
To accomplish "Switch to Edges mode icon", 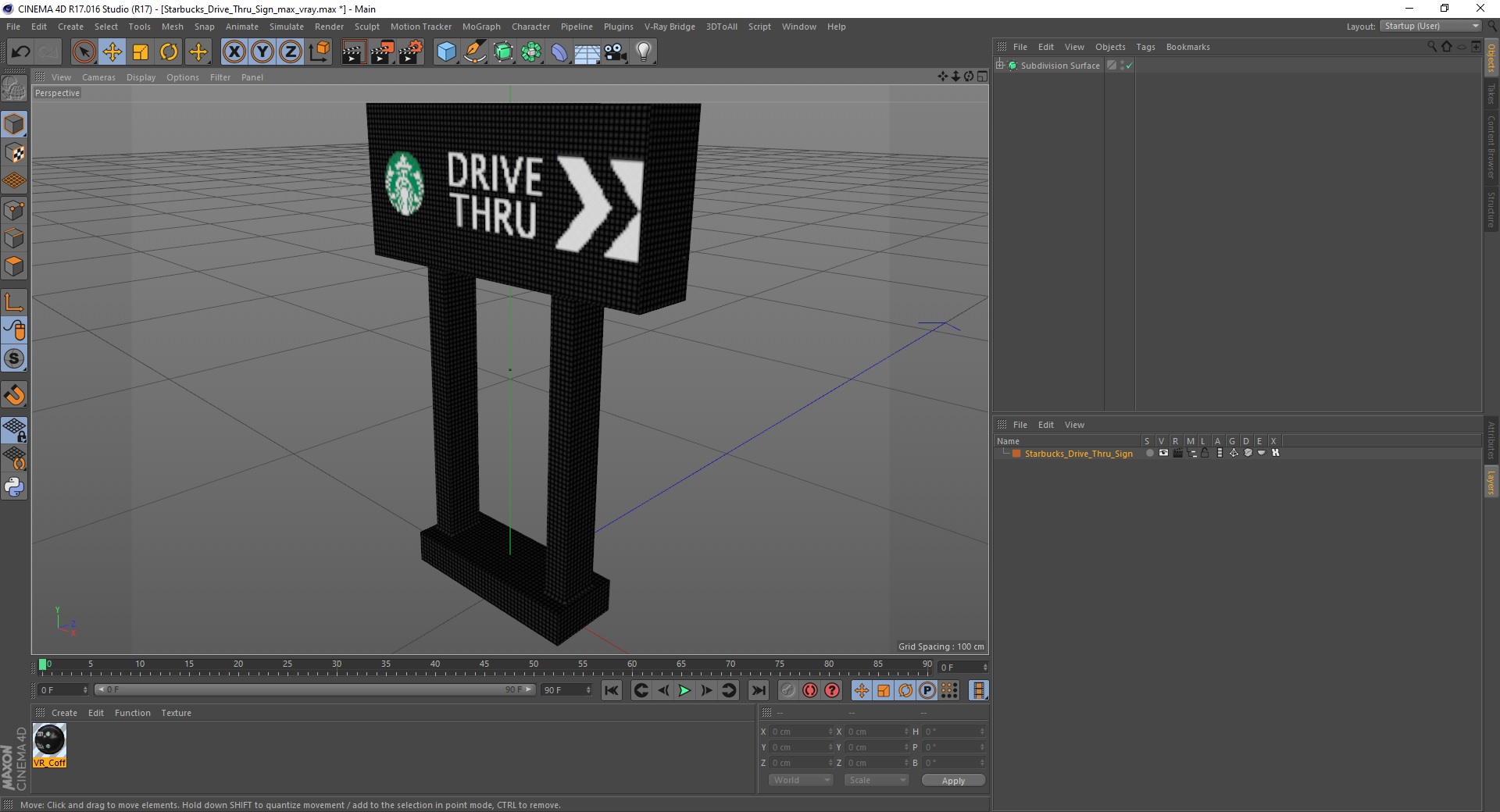I will coord(14,238).
